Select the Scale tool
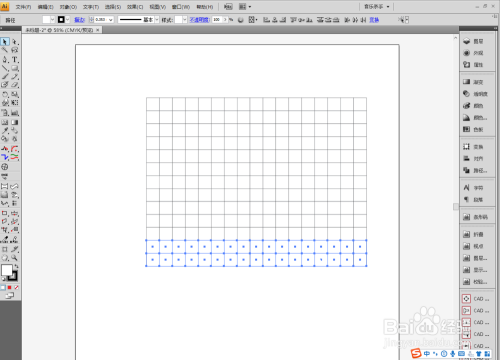This screenshot has width=500, height=360. point(15,95)
